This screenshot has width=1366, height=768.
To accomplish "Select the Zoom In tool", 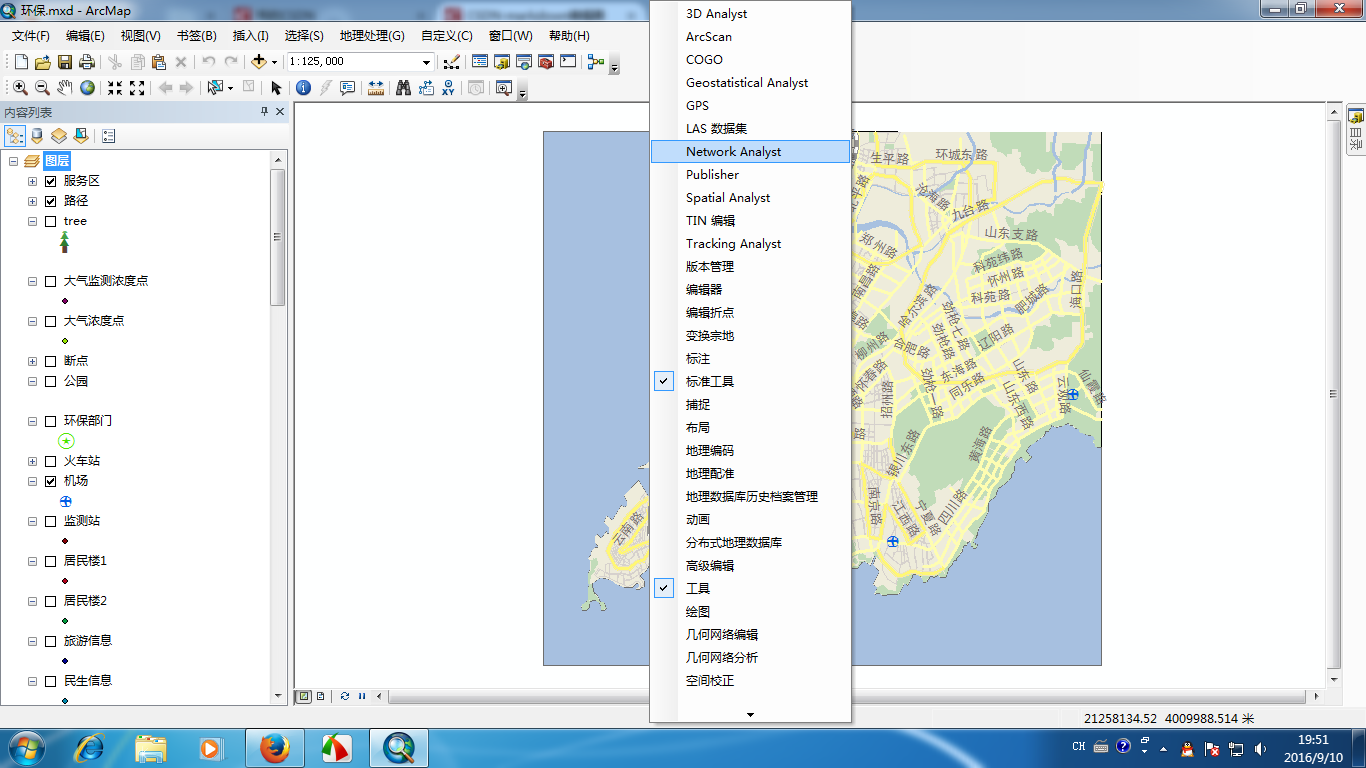I will (x=21, y=88).
